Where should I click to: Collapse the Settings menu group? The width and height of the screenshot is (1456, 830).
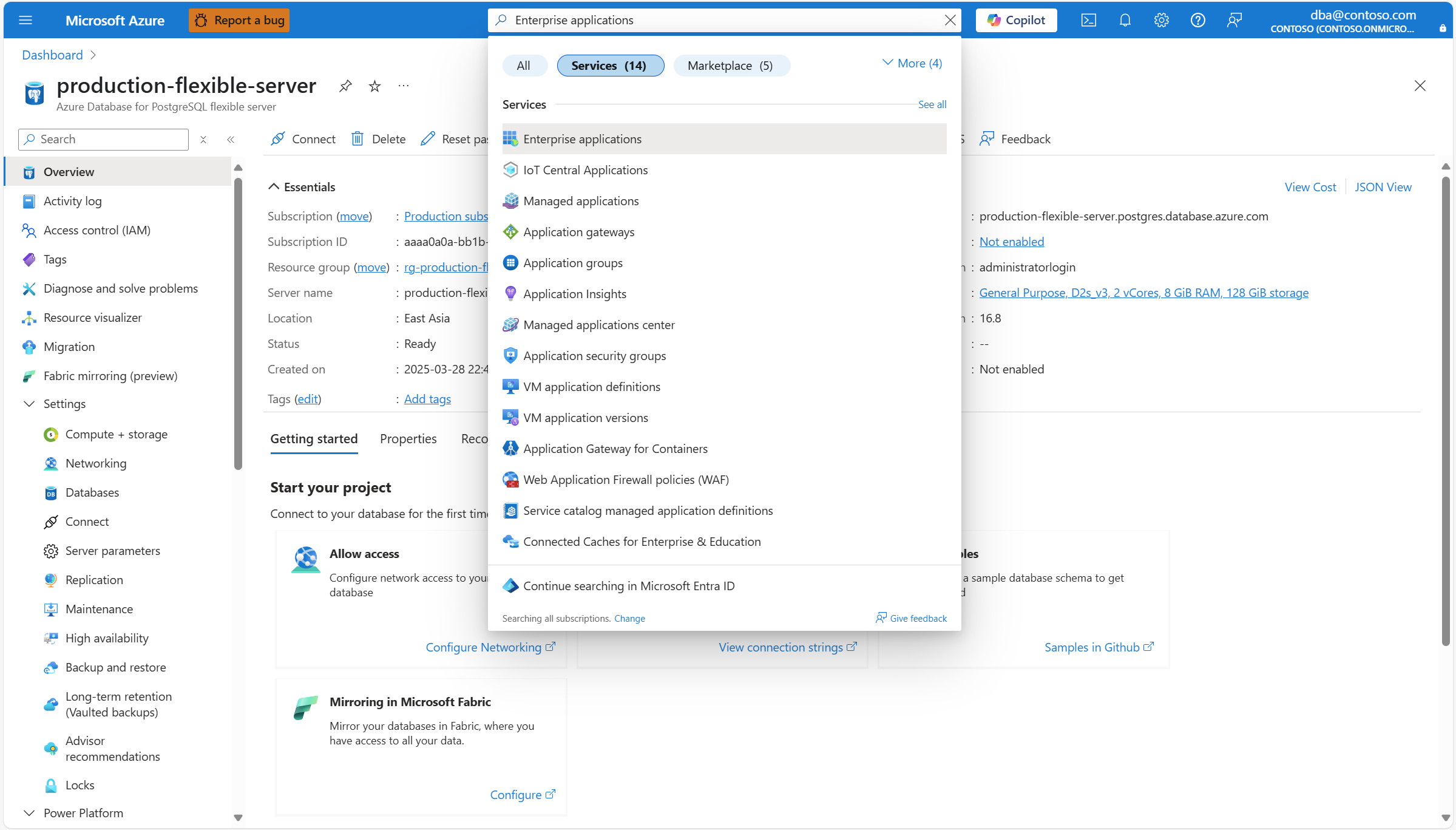(29, 404)
